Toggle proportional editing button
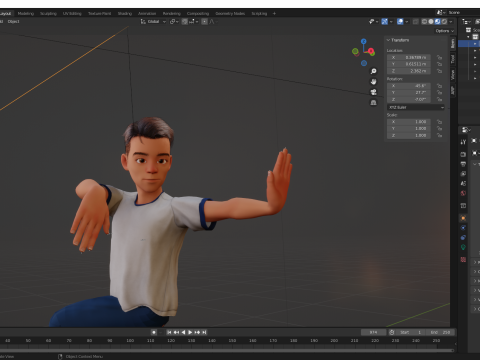 (204, 22)
